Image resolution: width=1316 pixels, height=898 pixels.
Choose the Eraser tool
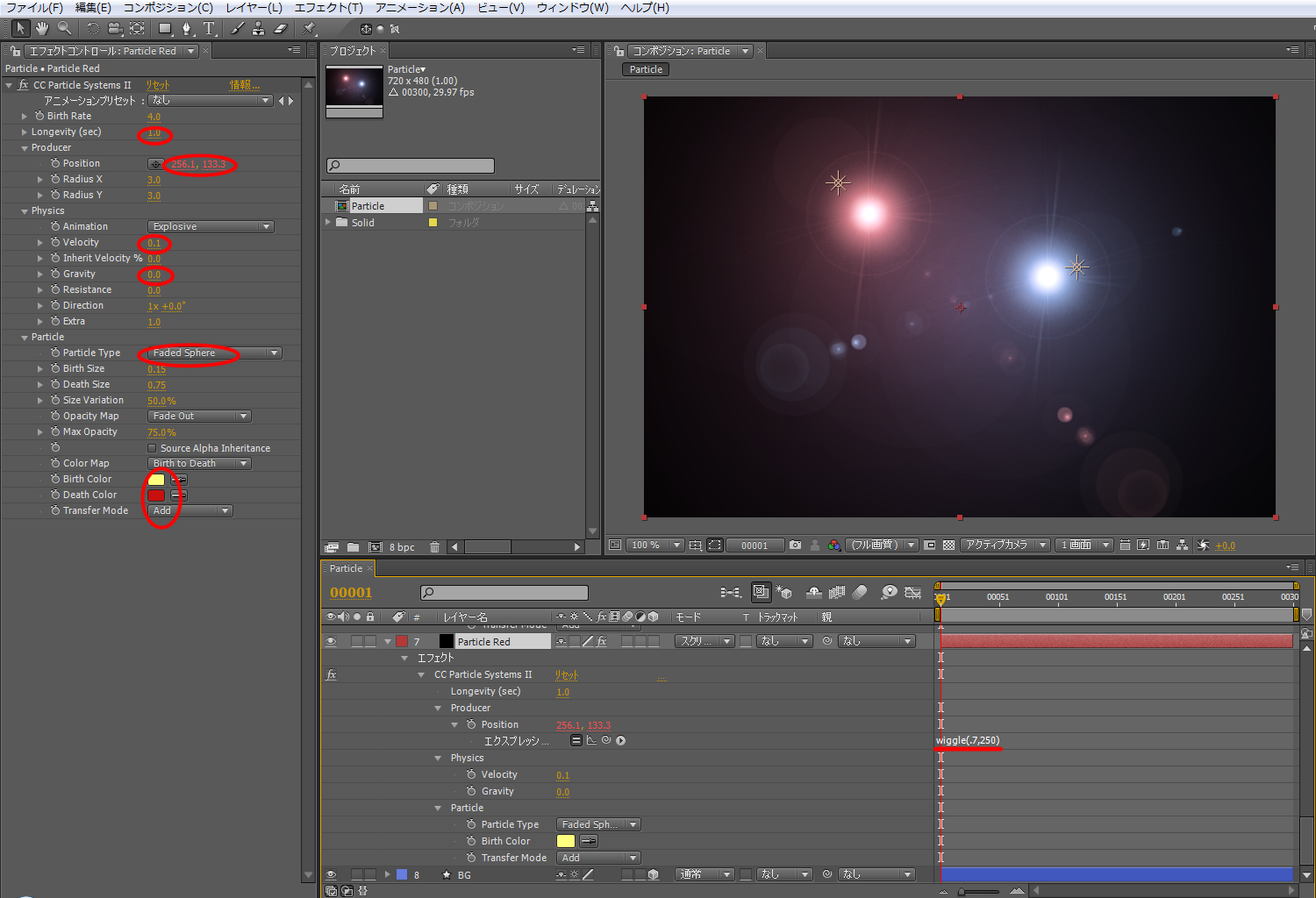tap(281, 29)
